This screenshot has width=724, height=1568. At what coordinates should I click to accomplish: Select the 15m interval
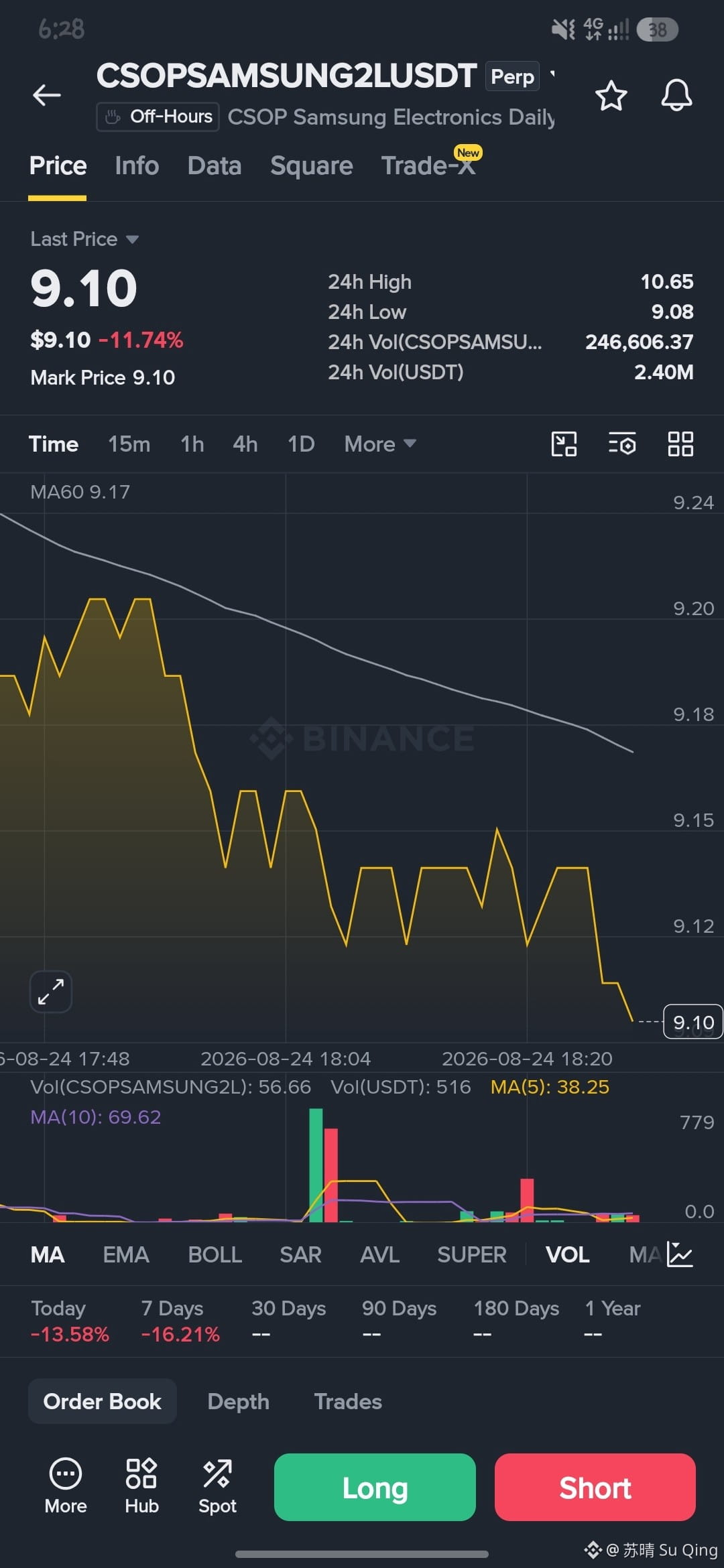pos(129,444)
